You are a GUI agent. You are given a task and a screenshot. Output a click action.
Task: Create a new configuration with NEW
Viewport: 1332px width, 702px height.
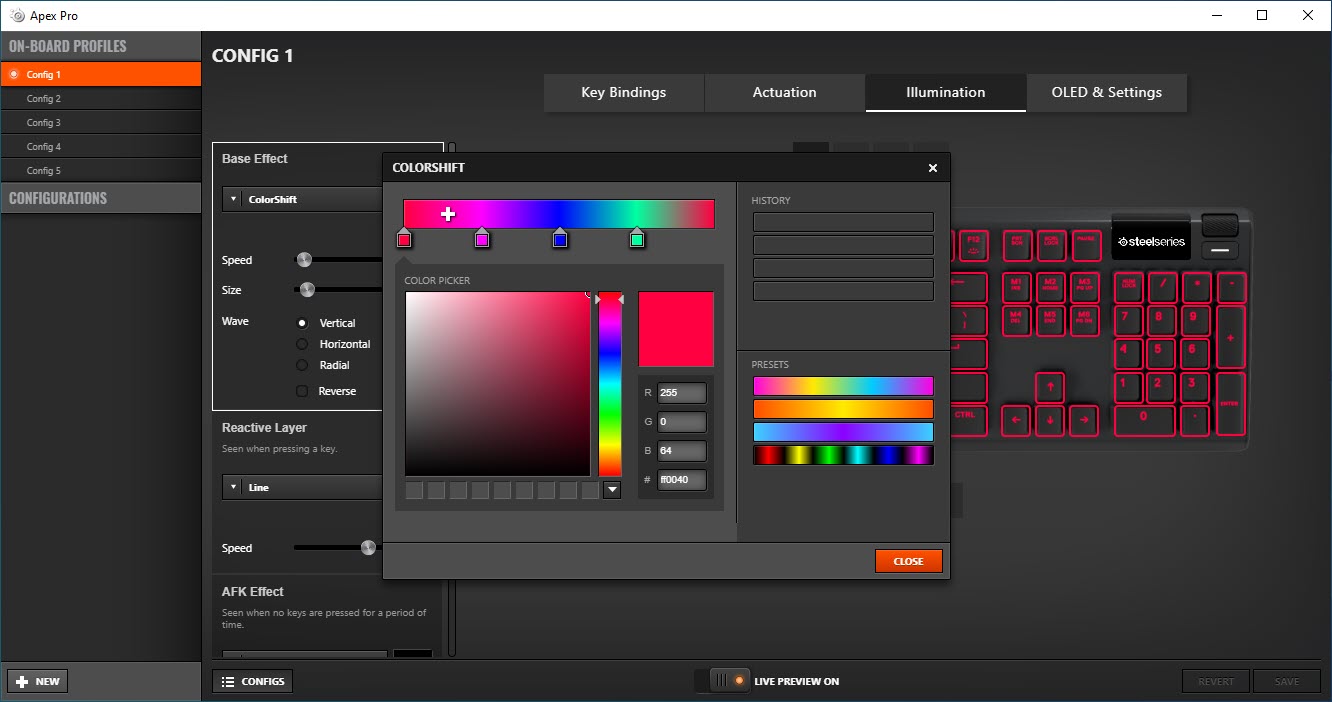point(38,681)
